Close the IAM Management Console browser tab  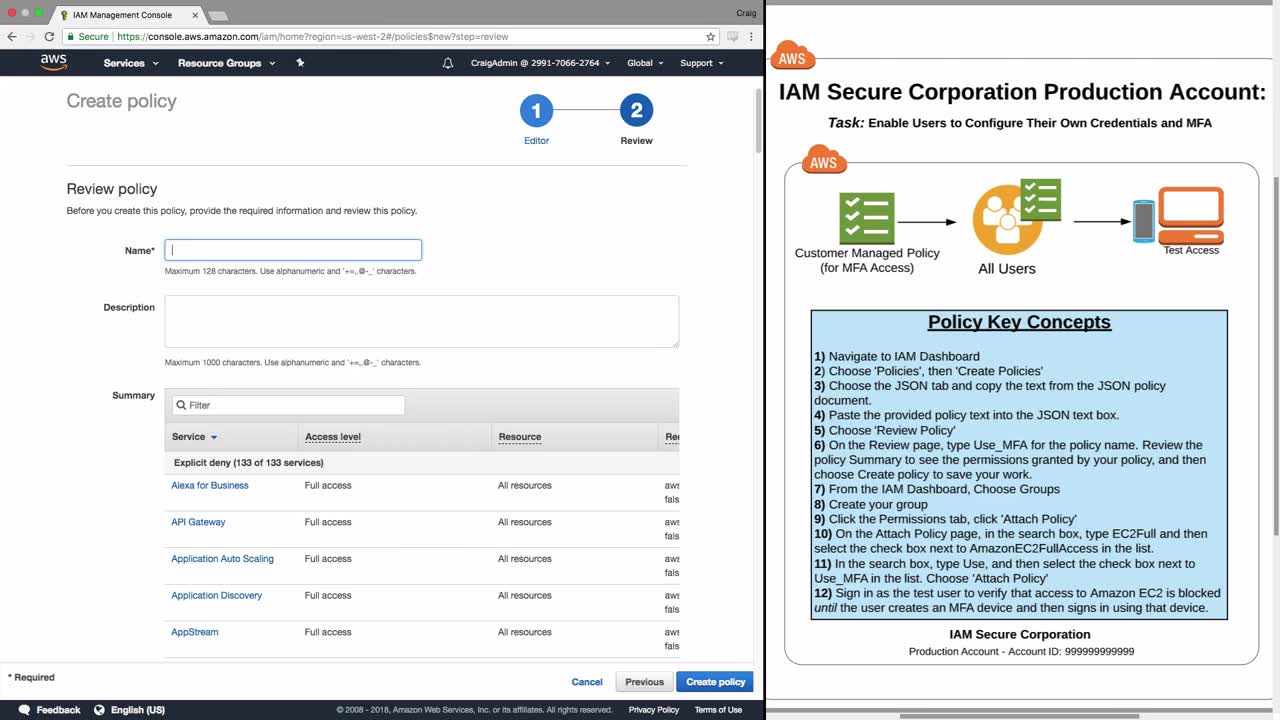(195, 15)
